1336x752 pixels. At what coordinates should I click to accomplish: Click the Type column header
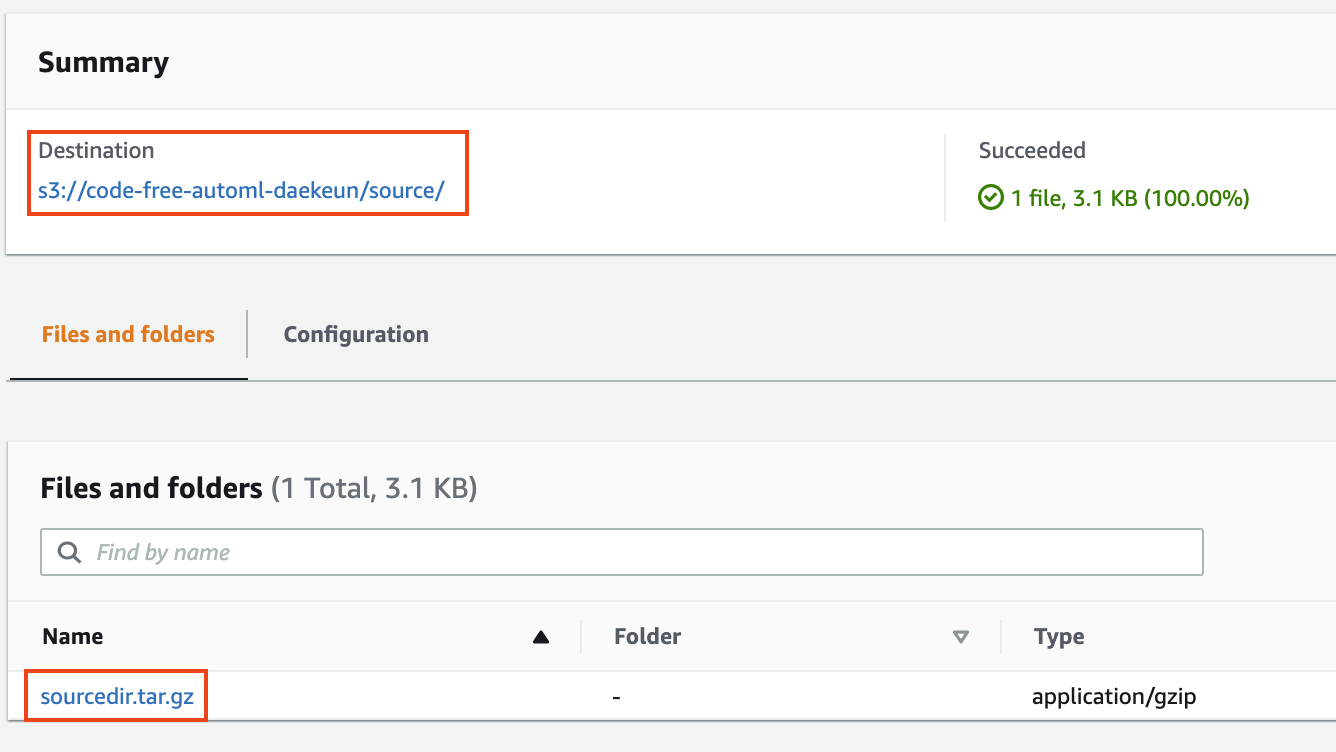point(1059,636)
